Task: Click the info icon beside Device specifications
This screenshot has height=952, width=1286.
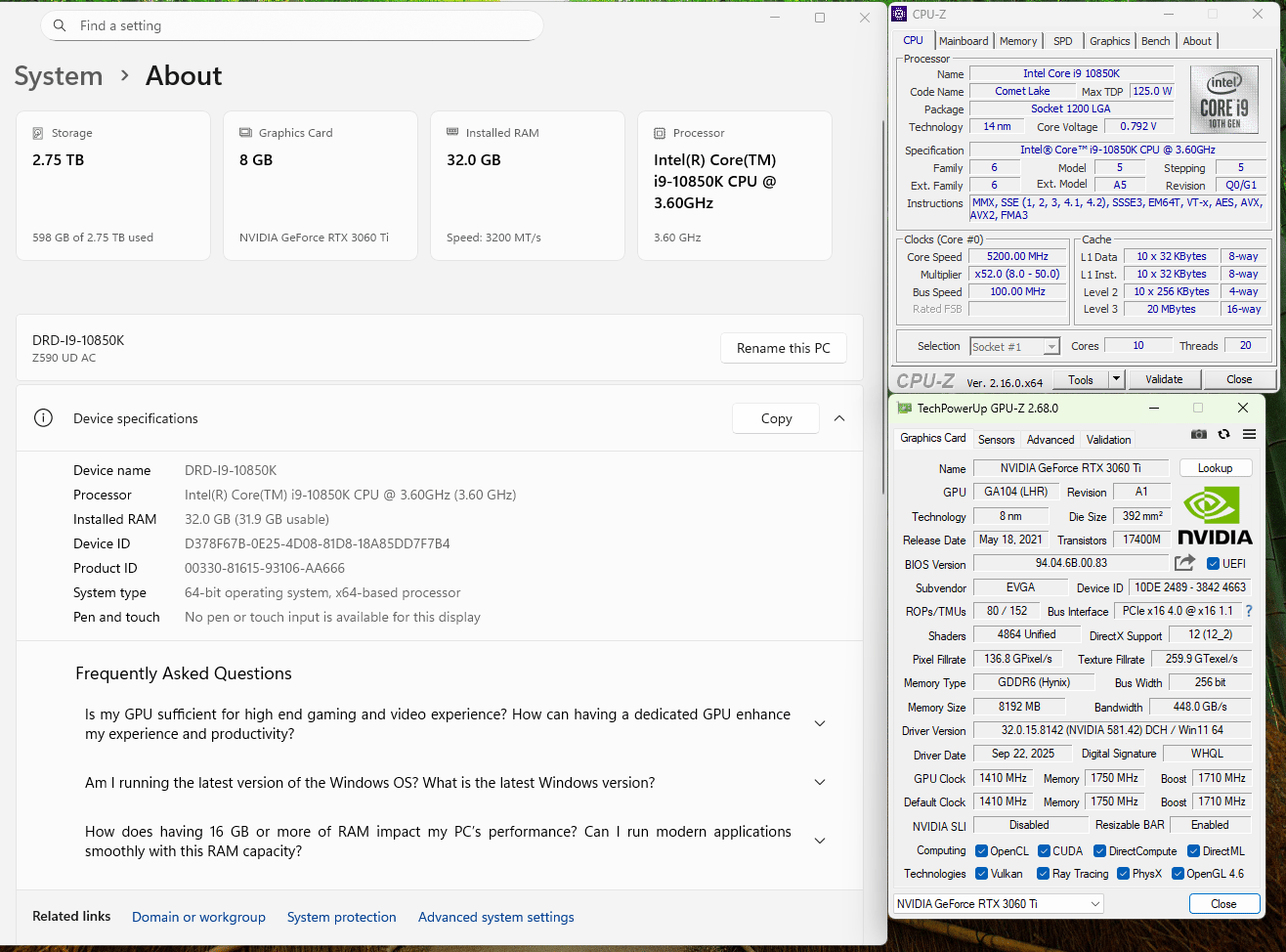Action: point(43,418)
